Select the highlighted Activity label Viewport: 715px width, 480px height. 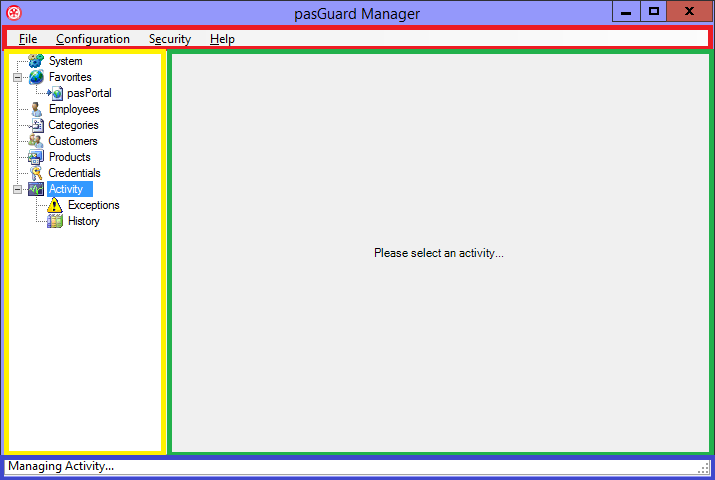tap(70, 189)
